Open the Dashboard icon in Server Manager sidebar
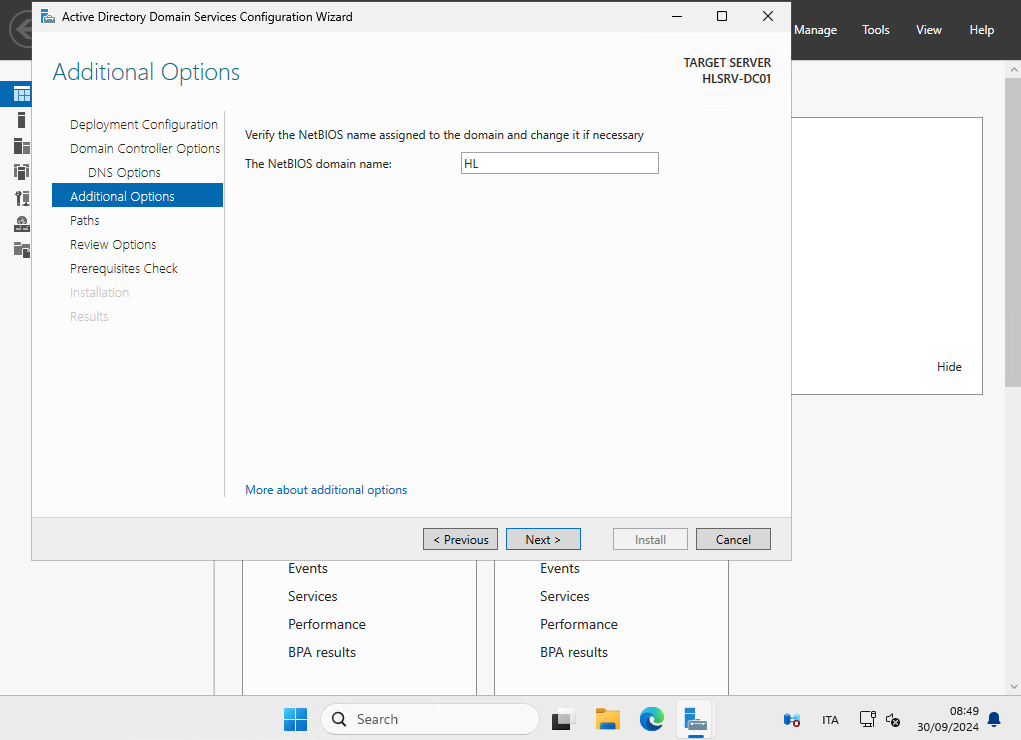 [x=21, y=95]
